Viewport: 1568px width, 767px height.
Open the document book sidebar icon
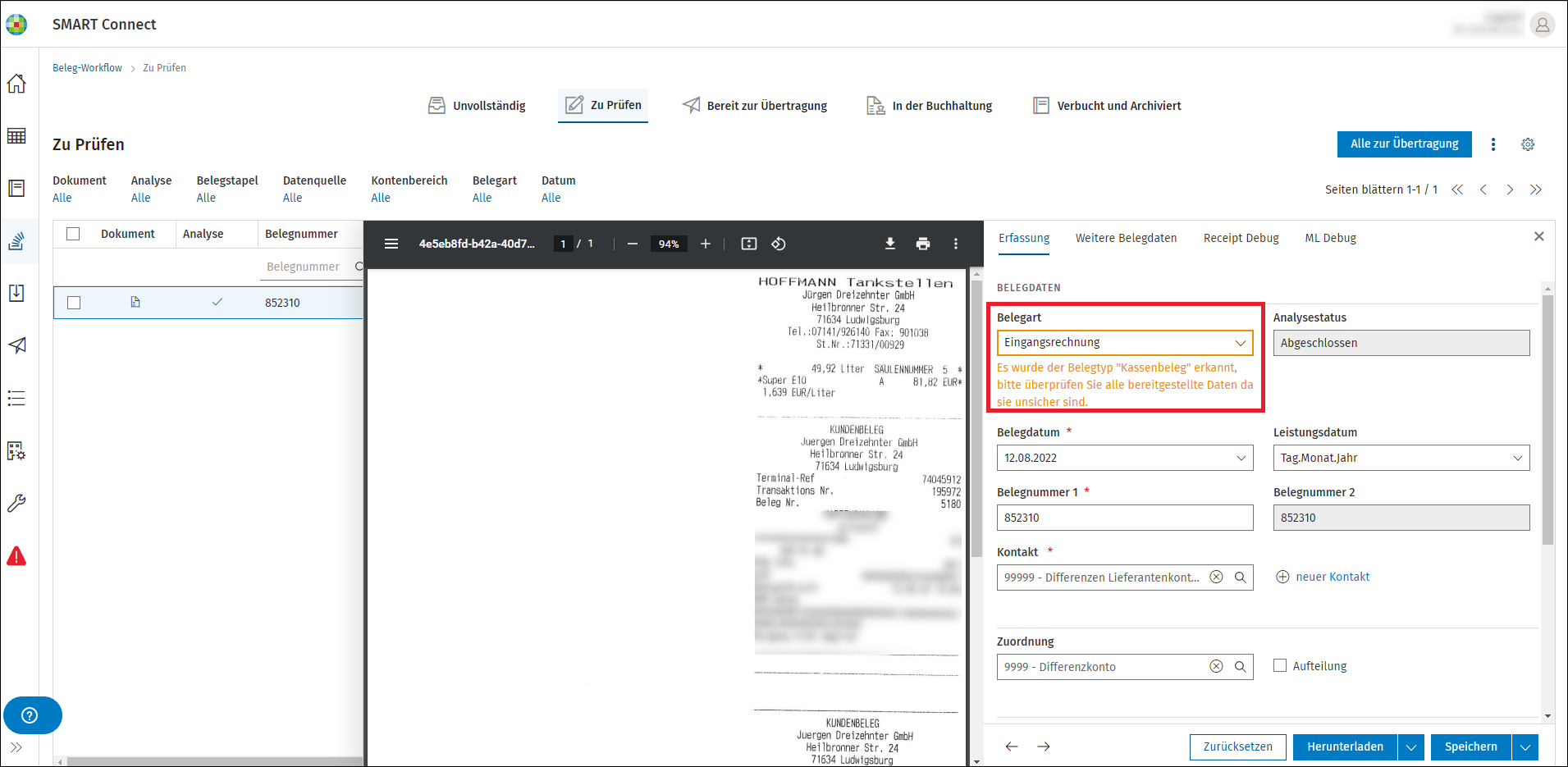(x=16, y=188)
